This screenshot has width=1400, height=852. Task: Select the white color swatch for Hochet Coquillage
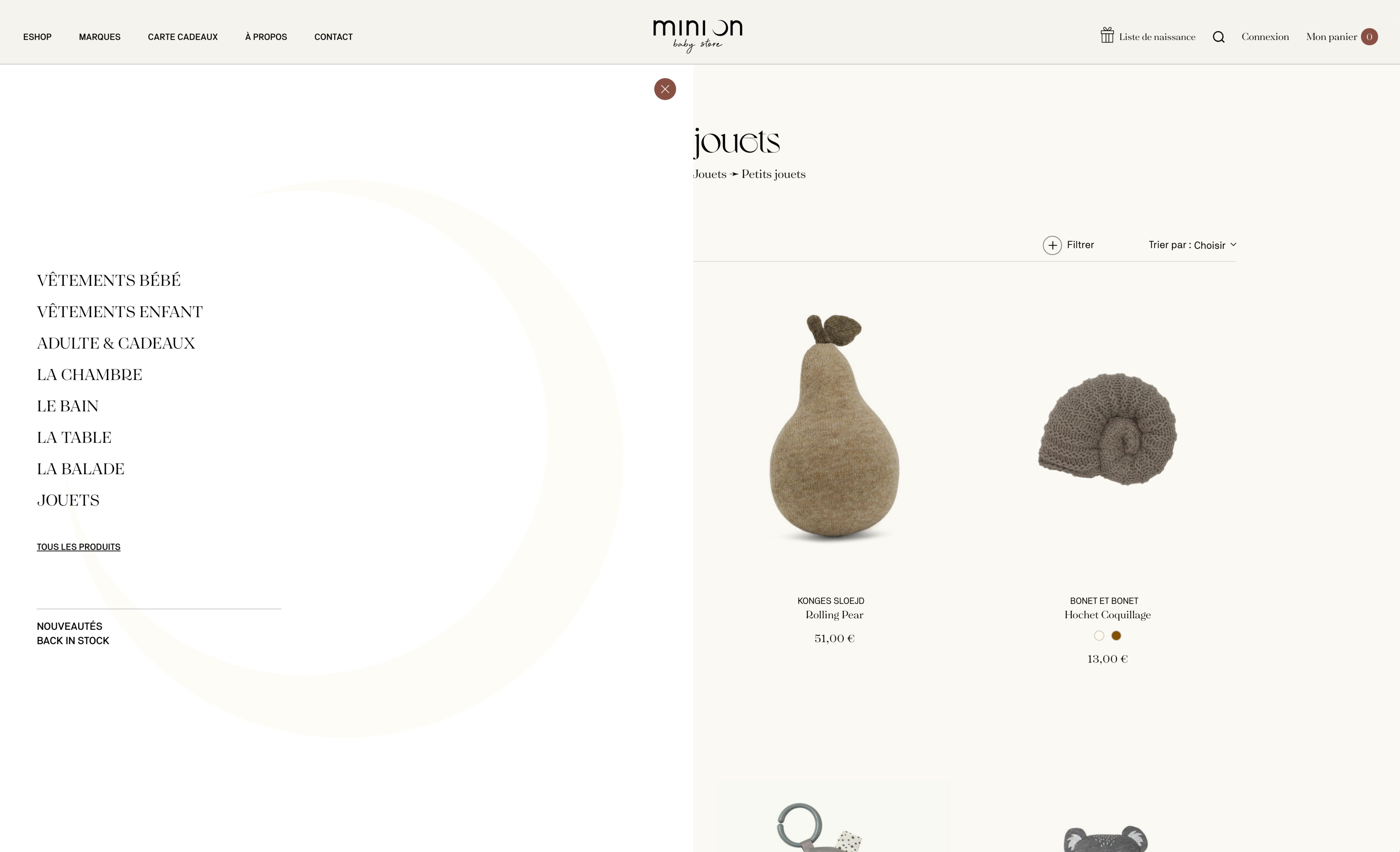pyautogui.click(x=1099, y=636)
